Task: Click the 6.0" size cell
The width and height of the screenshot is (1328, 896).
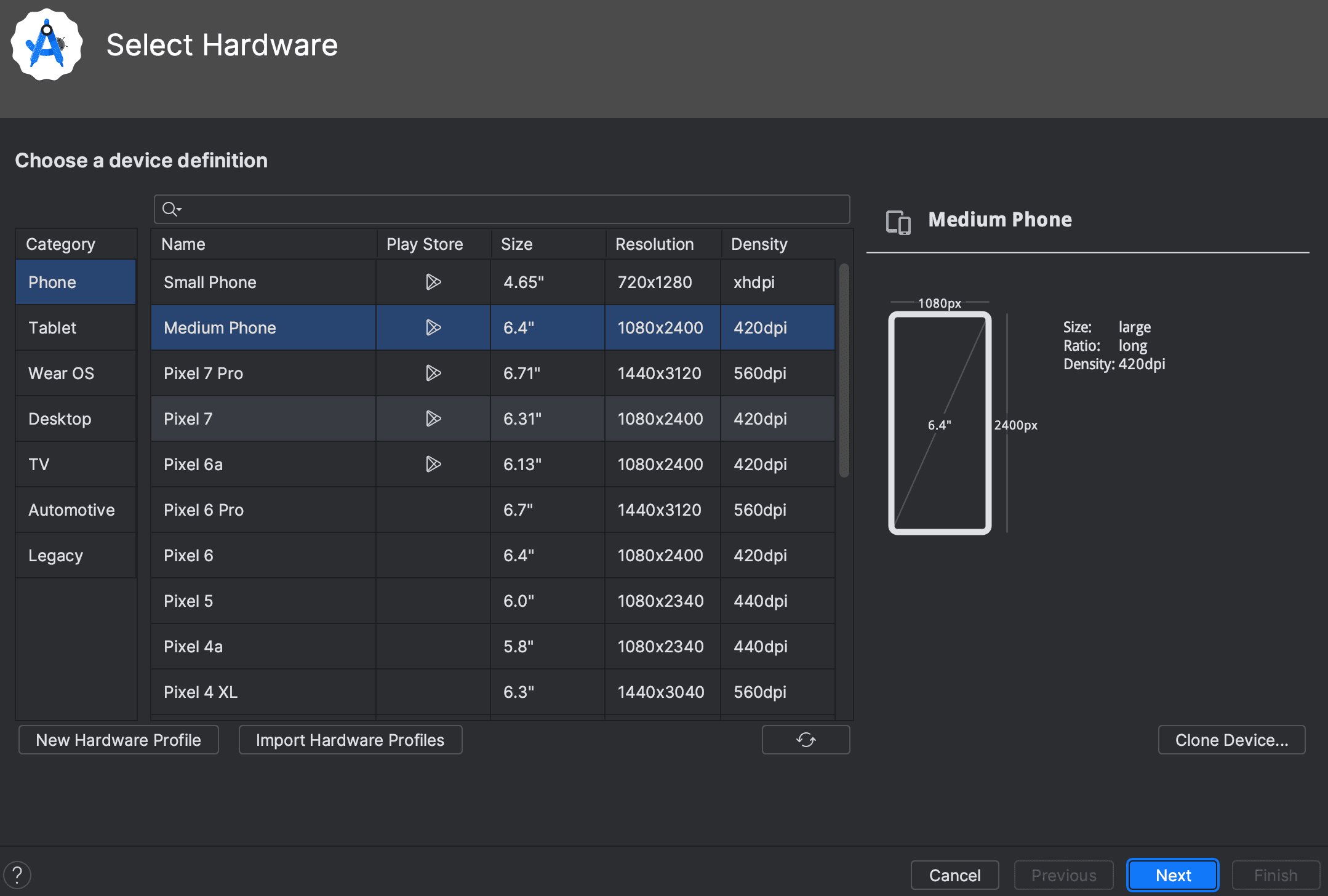Action: [548, 601]
